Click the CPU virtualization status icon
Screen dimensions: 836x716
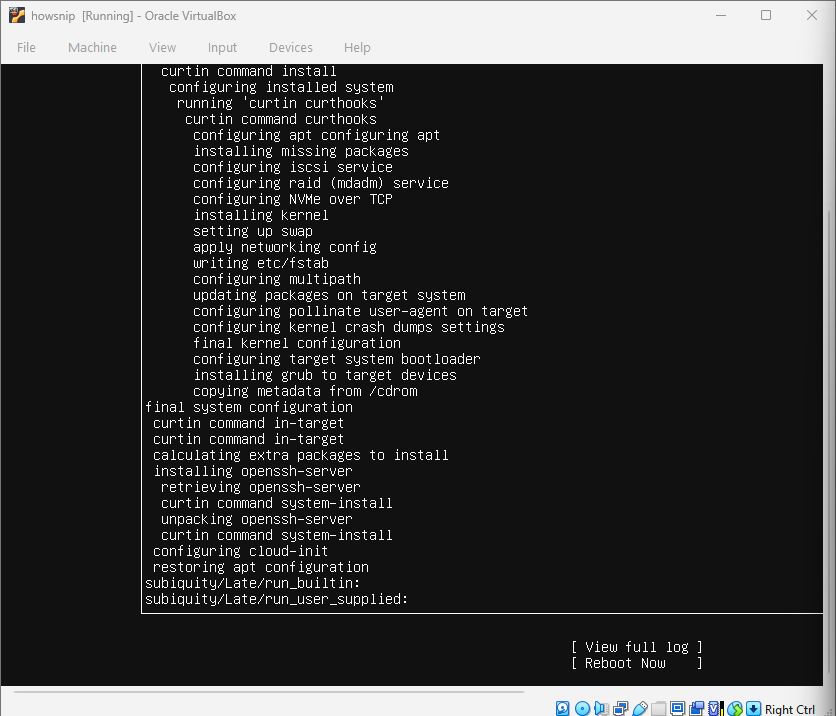[x=716, y=709]
